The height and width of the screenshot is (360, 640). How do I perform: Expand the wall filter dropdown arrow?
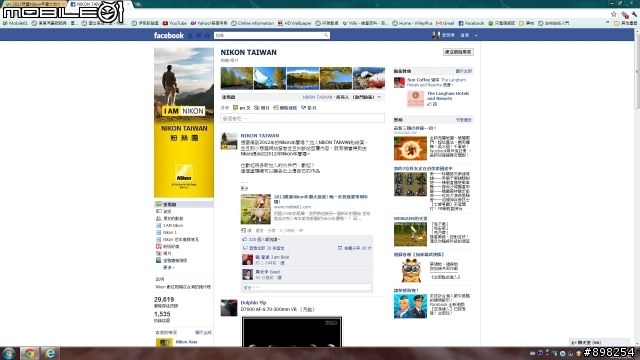tap(379, 97)
